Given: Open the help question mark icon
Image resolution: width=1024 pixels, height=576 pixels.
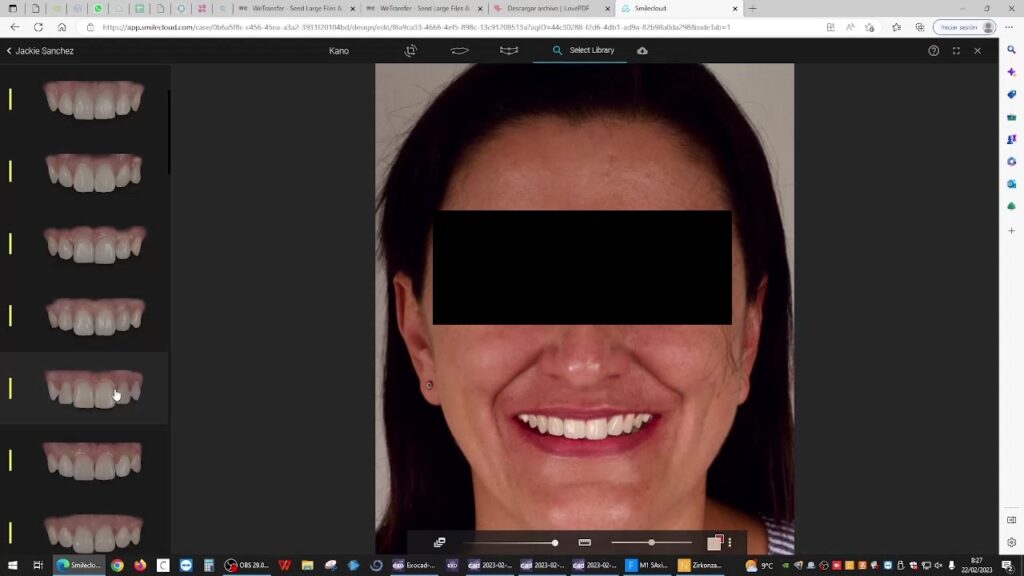Looking at the screenshot, I should point(934,50).
